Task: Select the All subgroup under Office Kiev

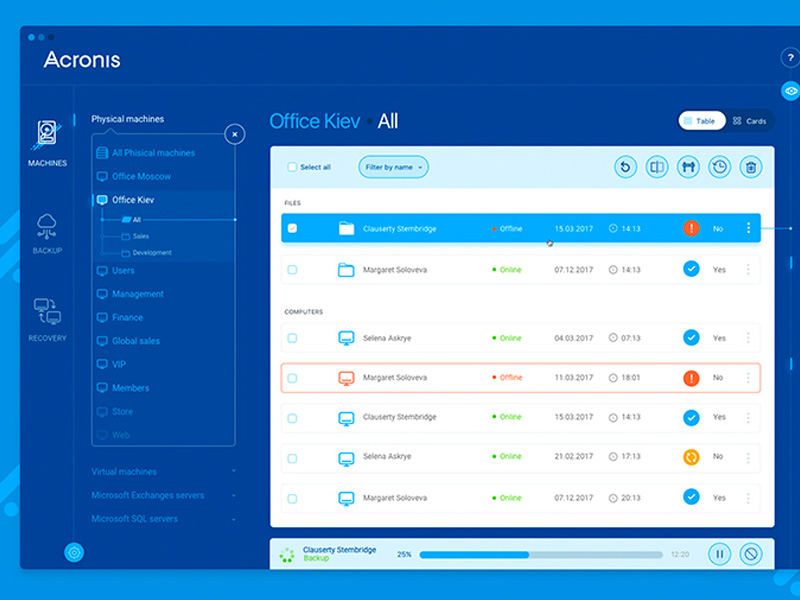Action: [x=132, y=219]
